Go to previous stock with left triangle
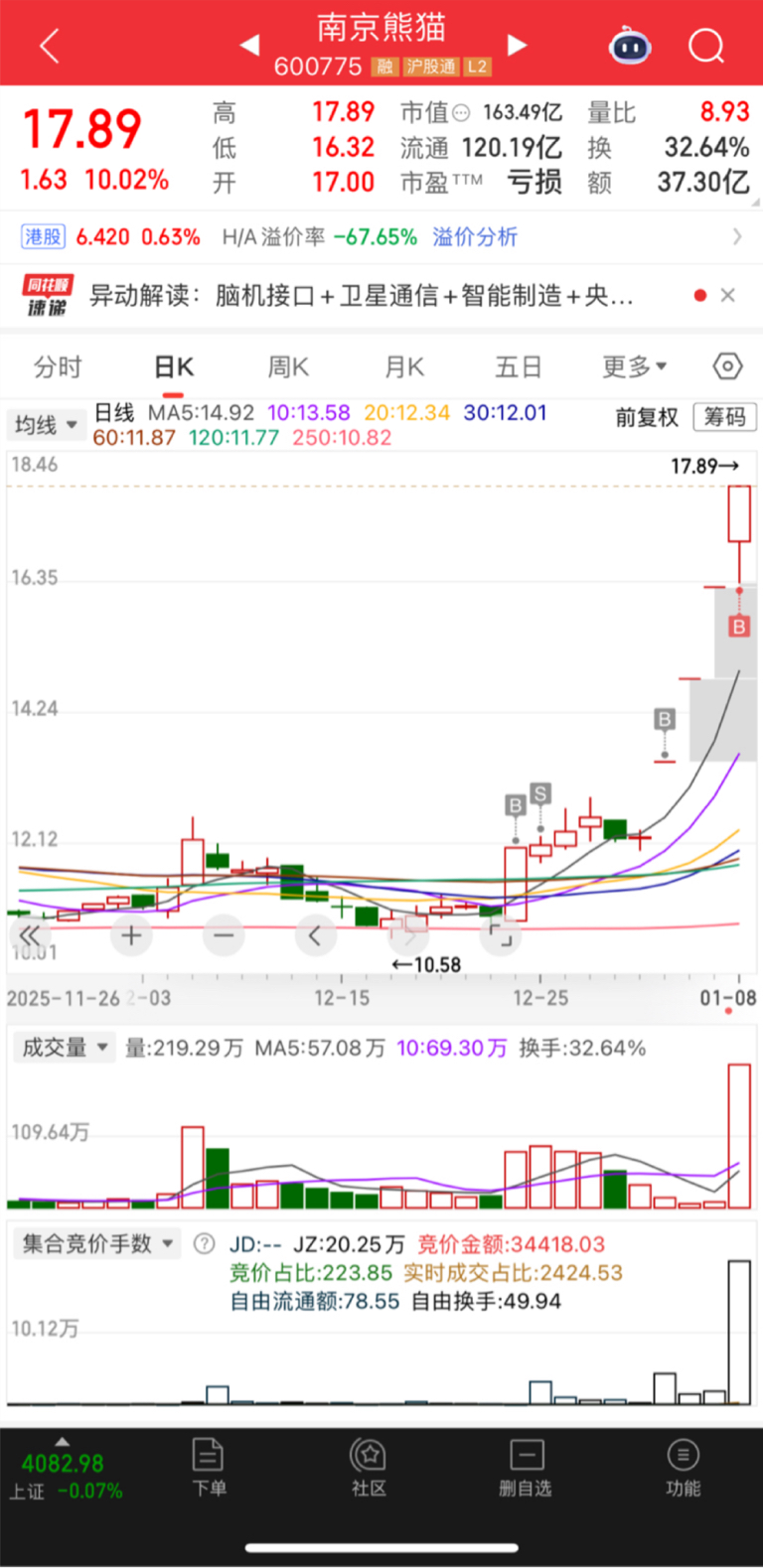This screenshot has width=763, height=1568. point(249,45)
